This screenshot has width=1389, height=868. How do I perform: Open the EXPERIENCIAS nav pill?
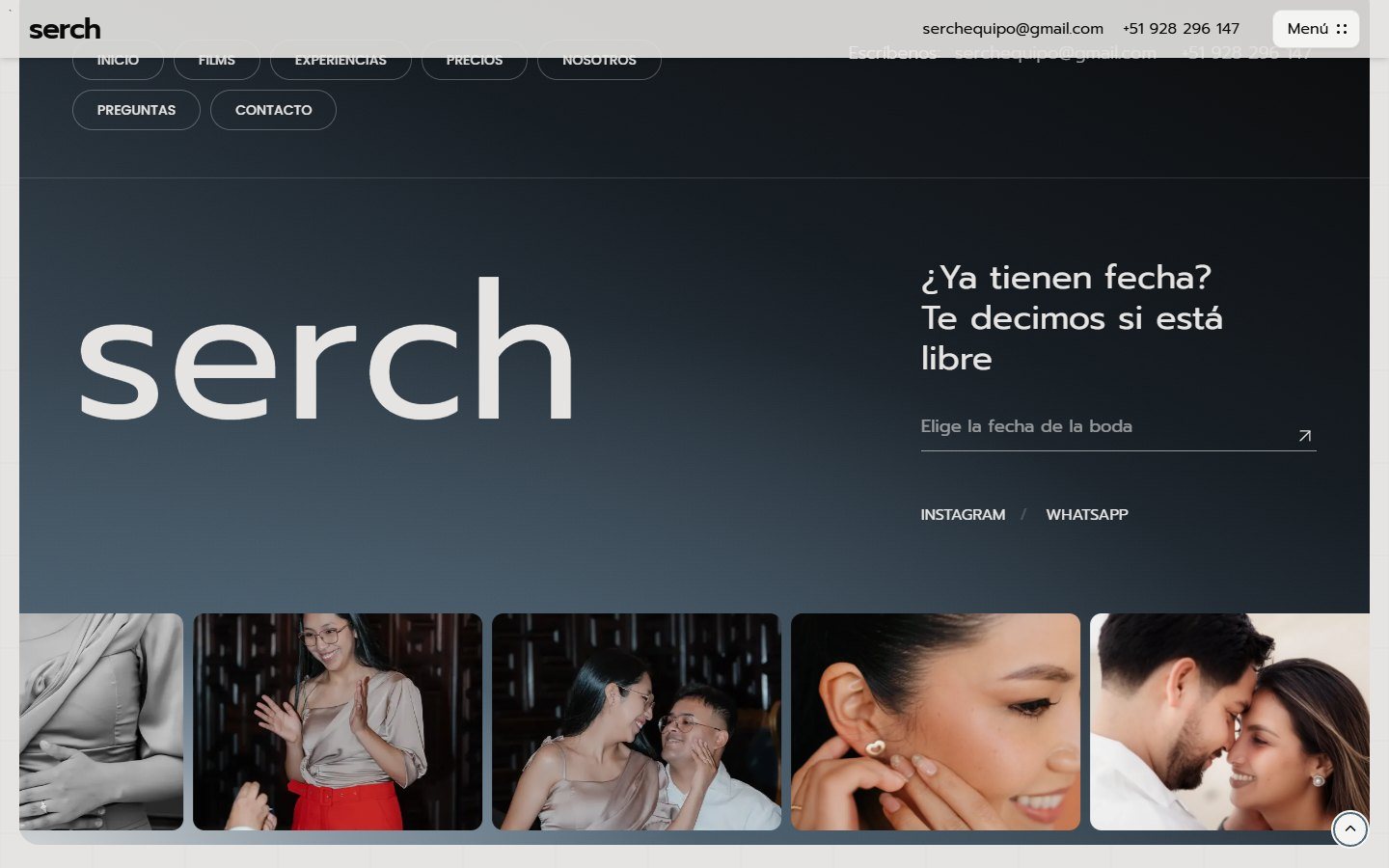(x=340, y=60)
